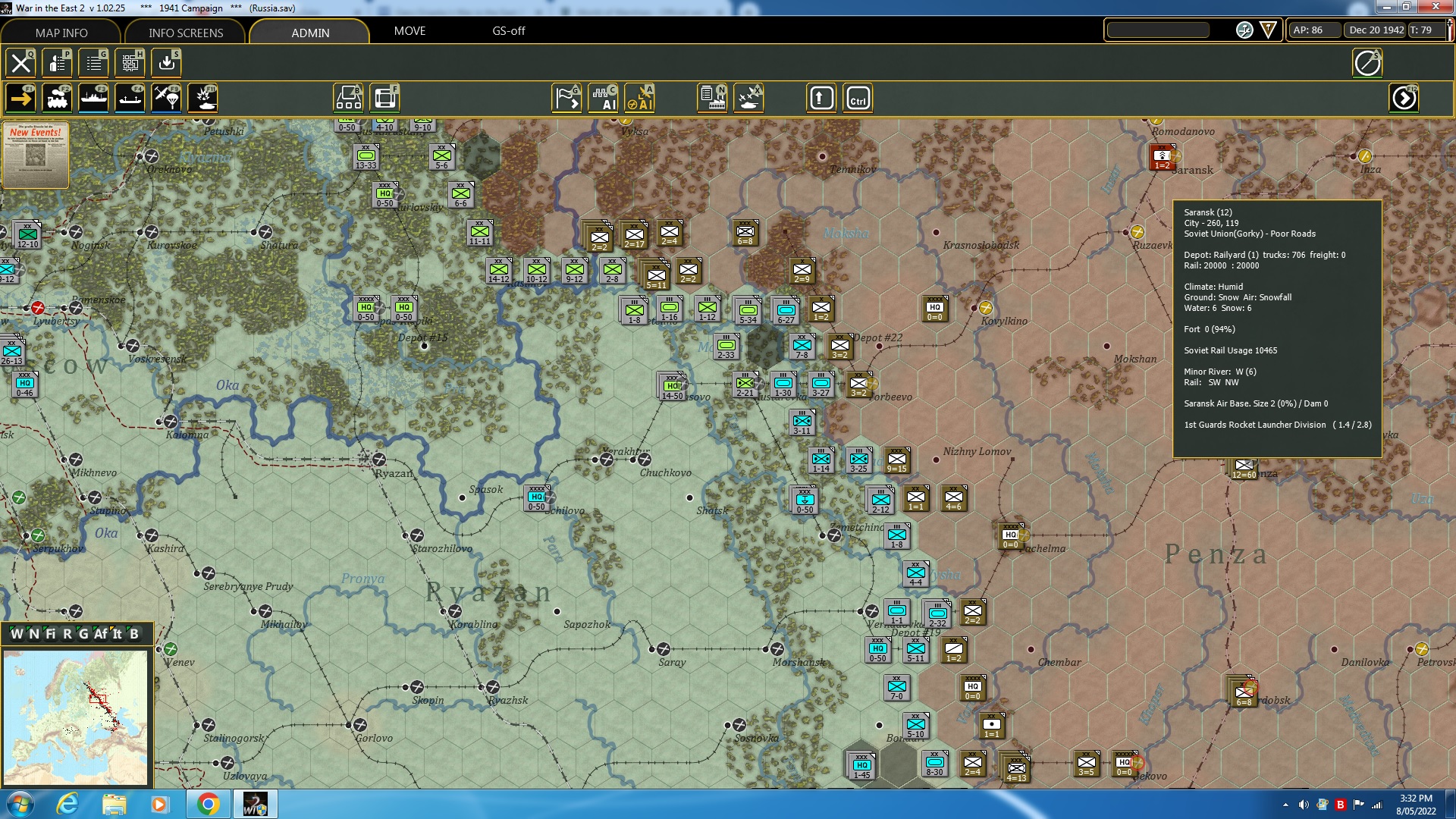Open the AI icon with hotkey C
Screen dimensions: 1456x819
coord(603,98)
